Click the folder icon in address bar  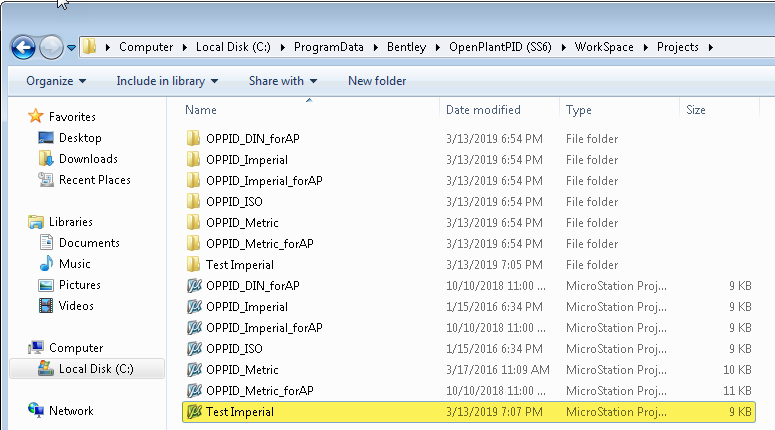[x=89, y=47]
